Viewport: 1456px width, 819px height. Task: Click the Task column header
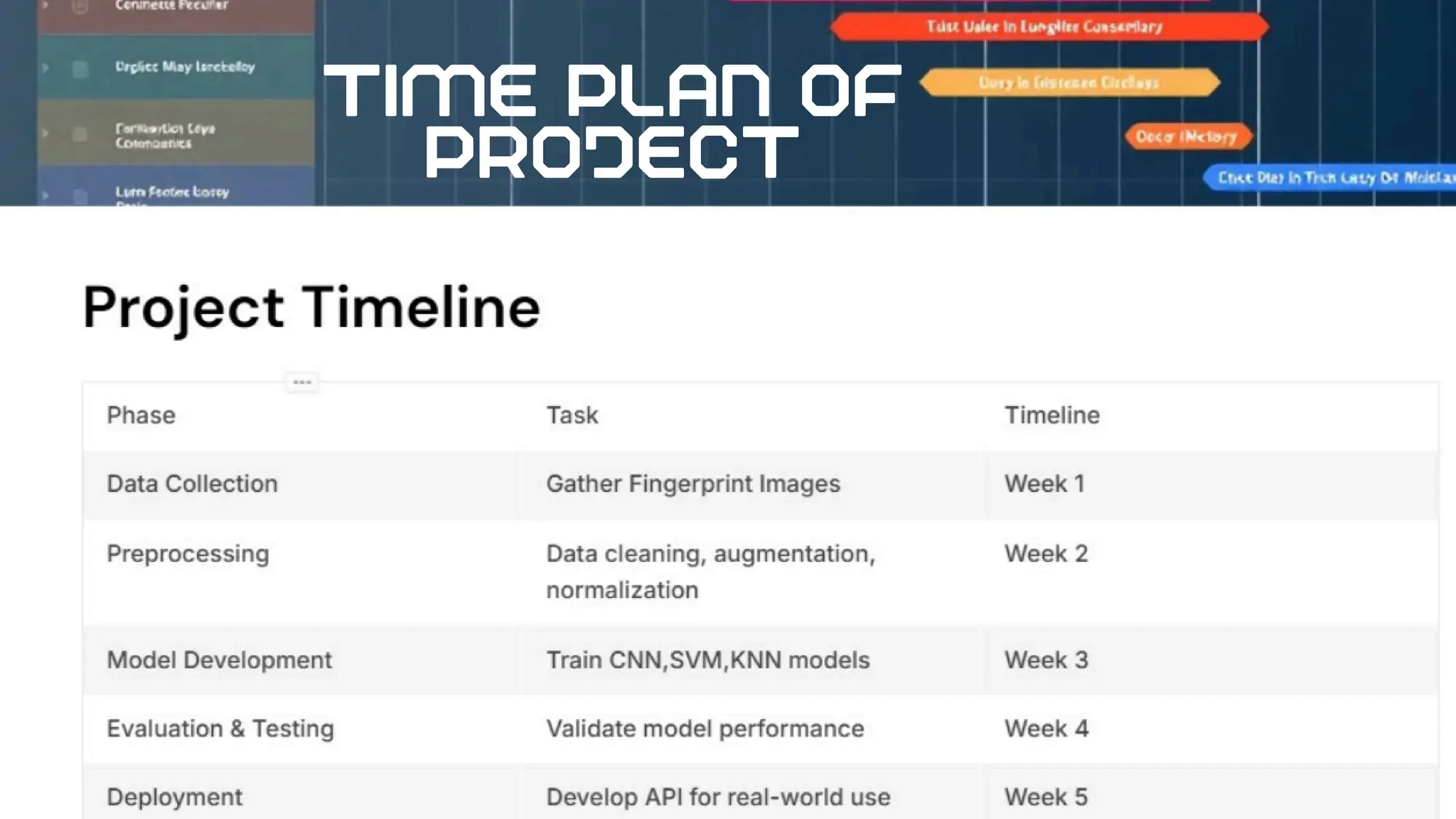point(572,415)
